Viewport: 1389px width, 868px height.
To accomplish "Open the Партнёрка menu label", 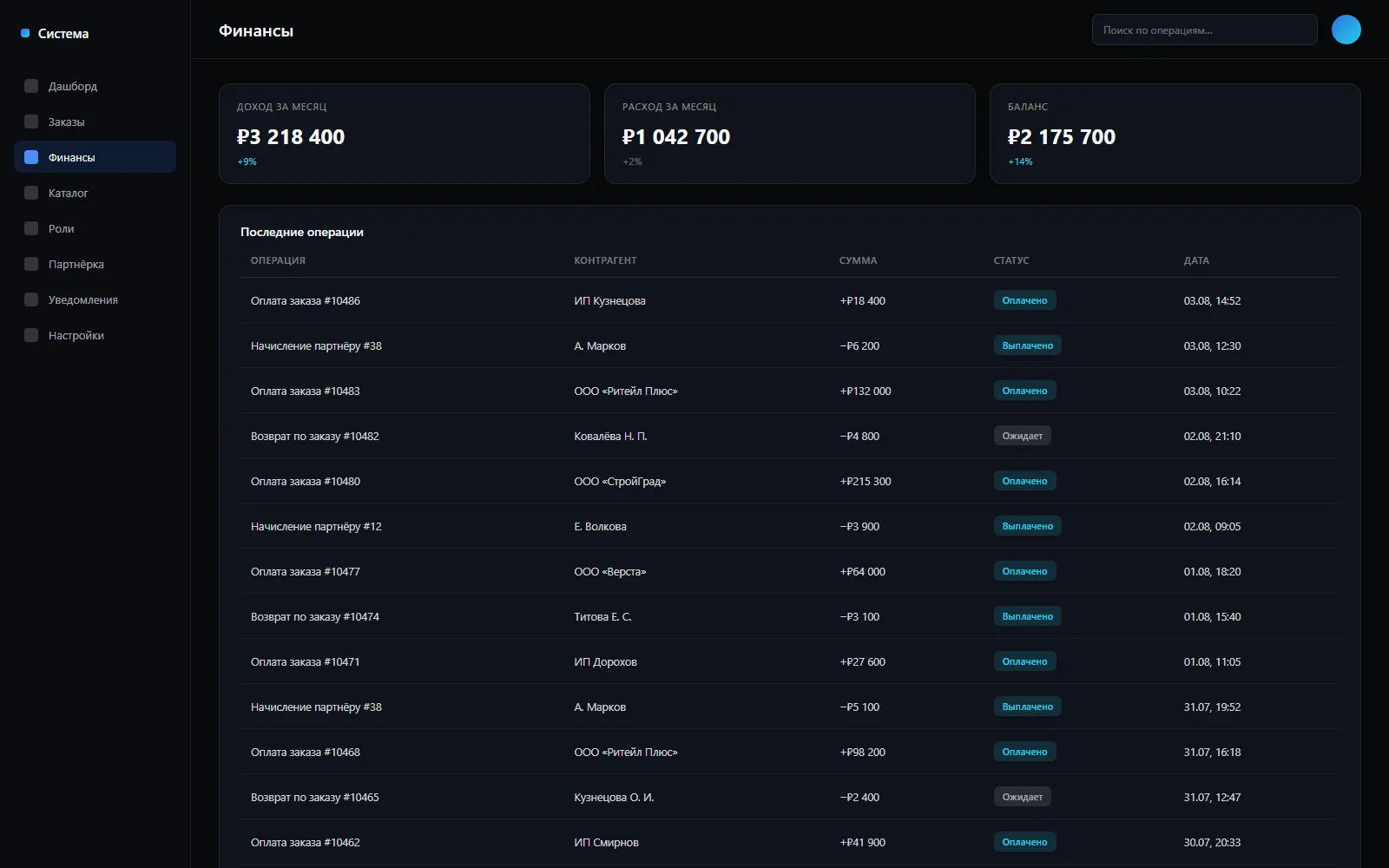I will 76,264.
